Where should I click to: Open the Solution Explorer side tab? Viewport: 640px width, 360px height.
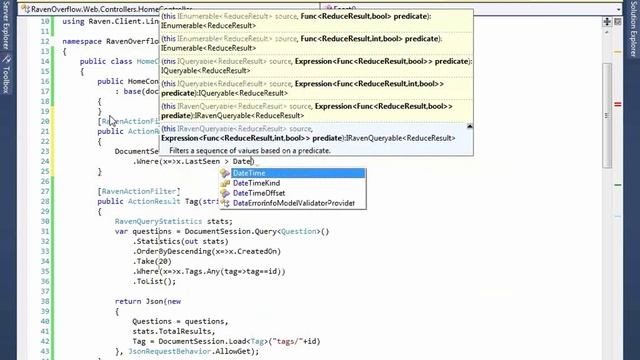click(x=633, y=29)
